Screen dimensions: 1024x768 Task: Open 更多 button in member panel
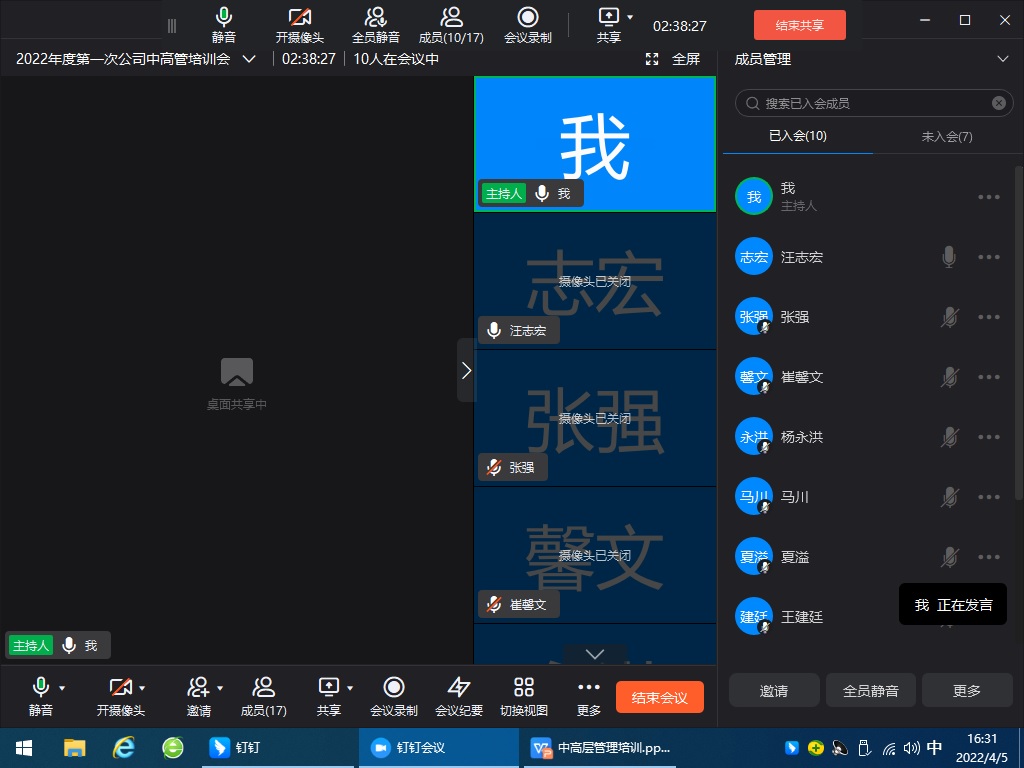967,690
